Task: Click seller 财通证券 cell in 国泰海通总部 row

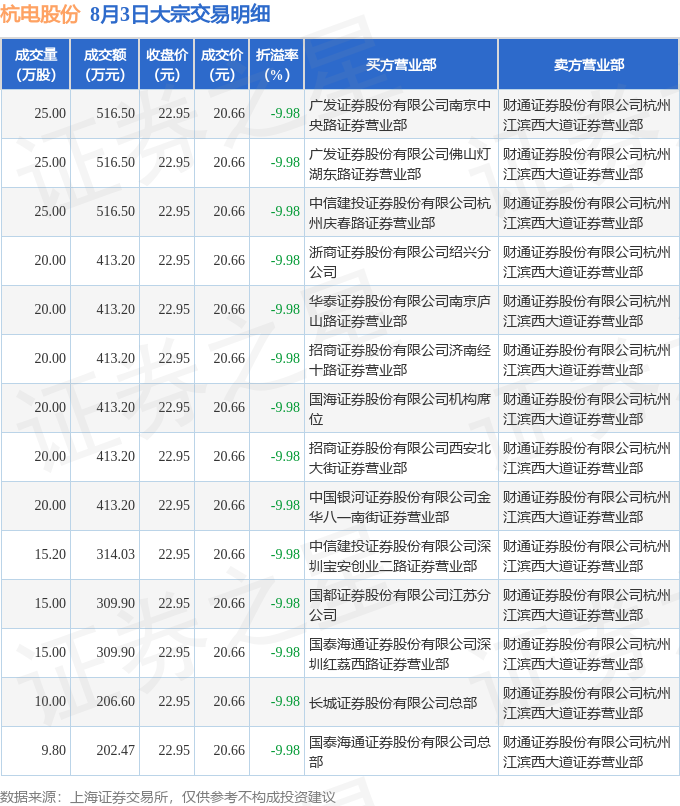Action: [589, 752]
